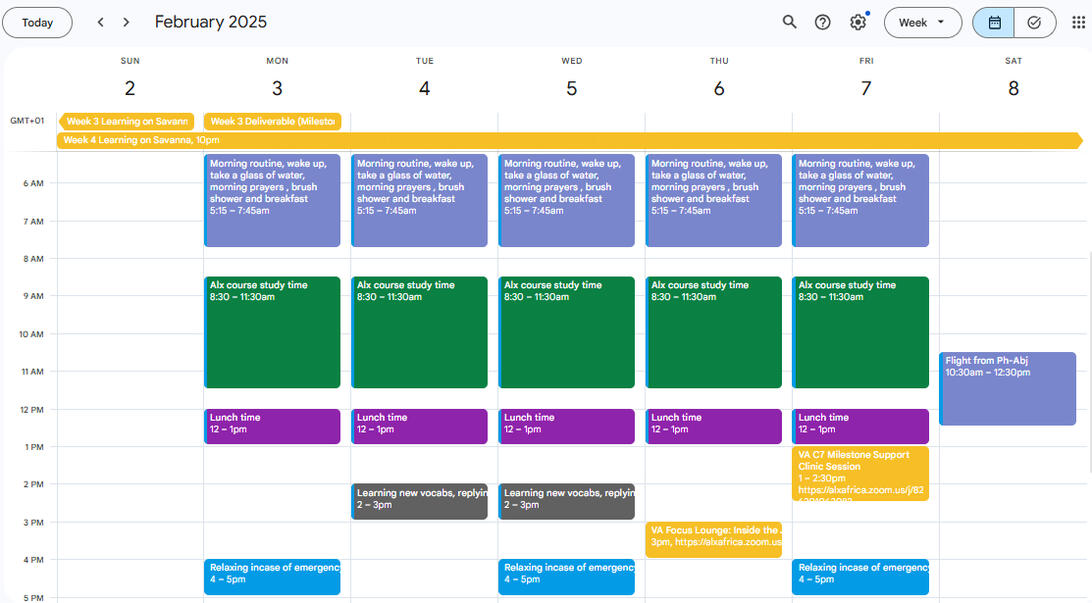1092x603 pixels.
Task: Go to the next week arrow
Action: click(x=126, y=22)
